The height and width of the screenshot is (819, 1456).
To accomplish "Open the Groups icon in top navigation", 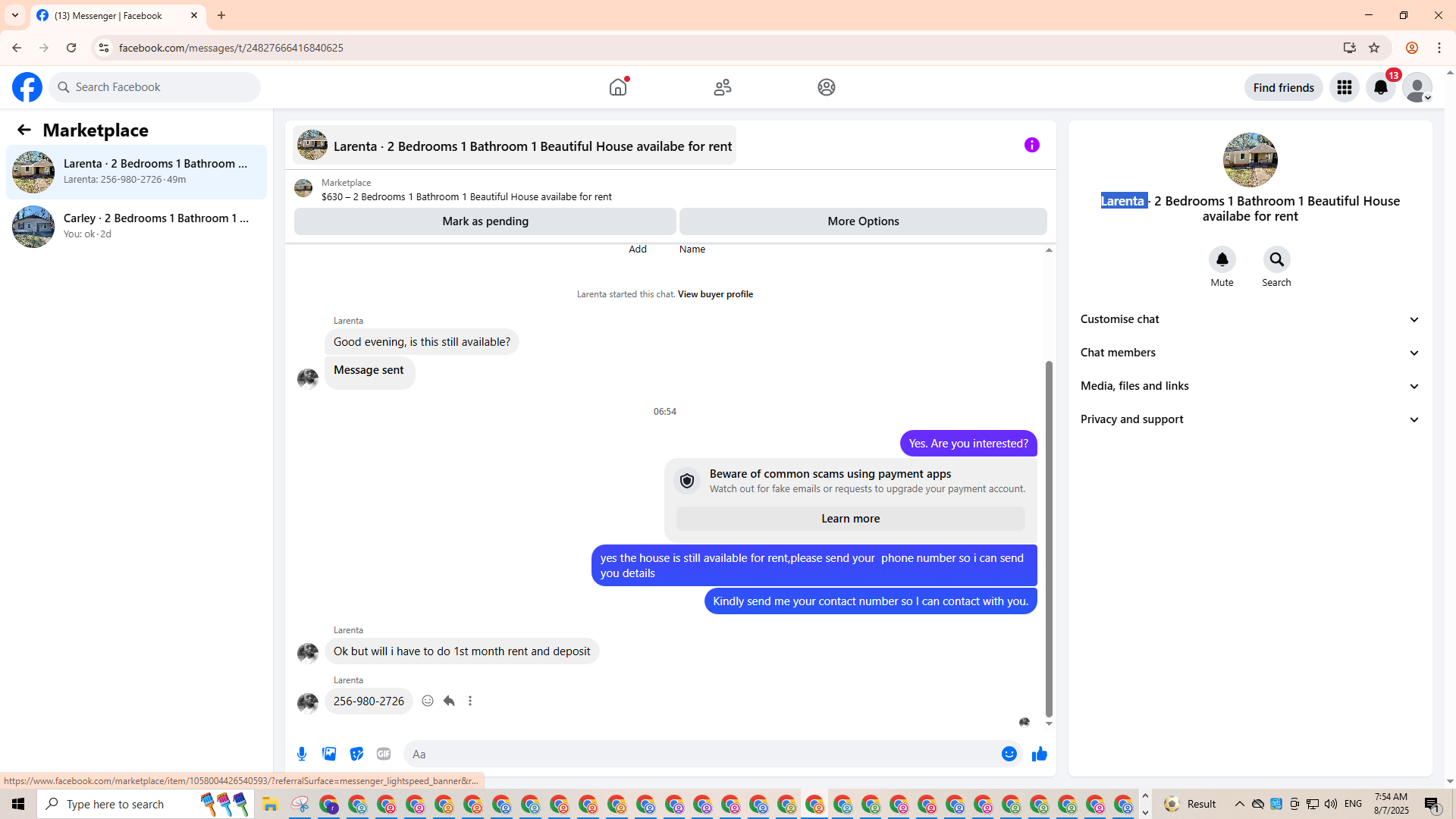I will tap(827, 87).
